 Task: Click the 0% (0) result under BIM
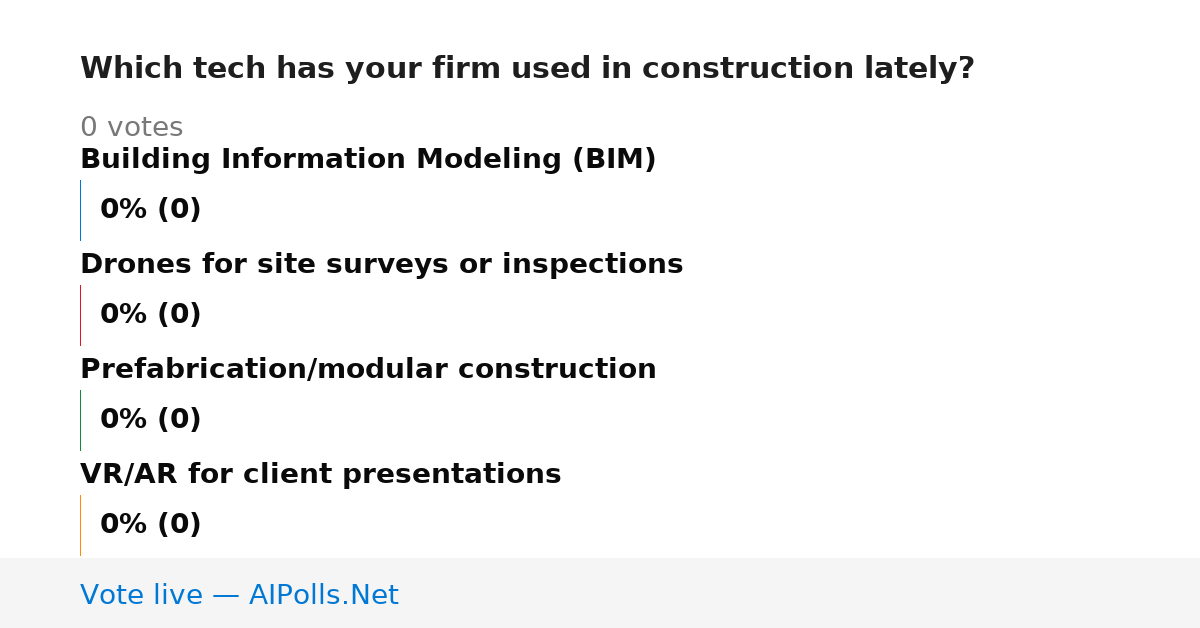[150, 210]
